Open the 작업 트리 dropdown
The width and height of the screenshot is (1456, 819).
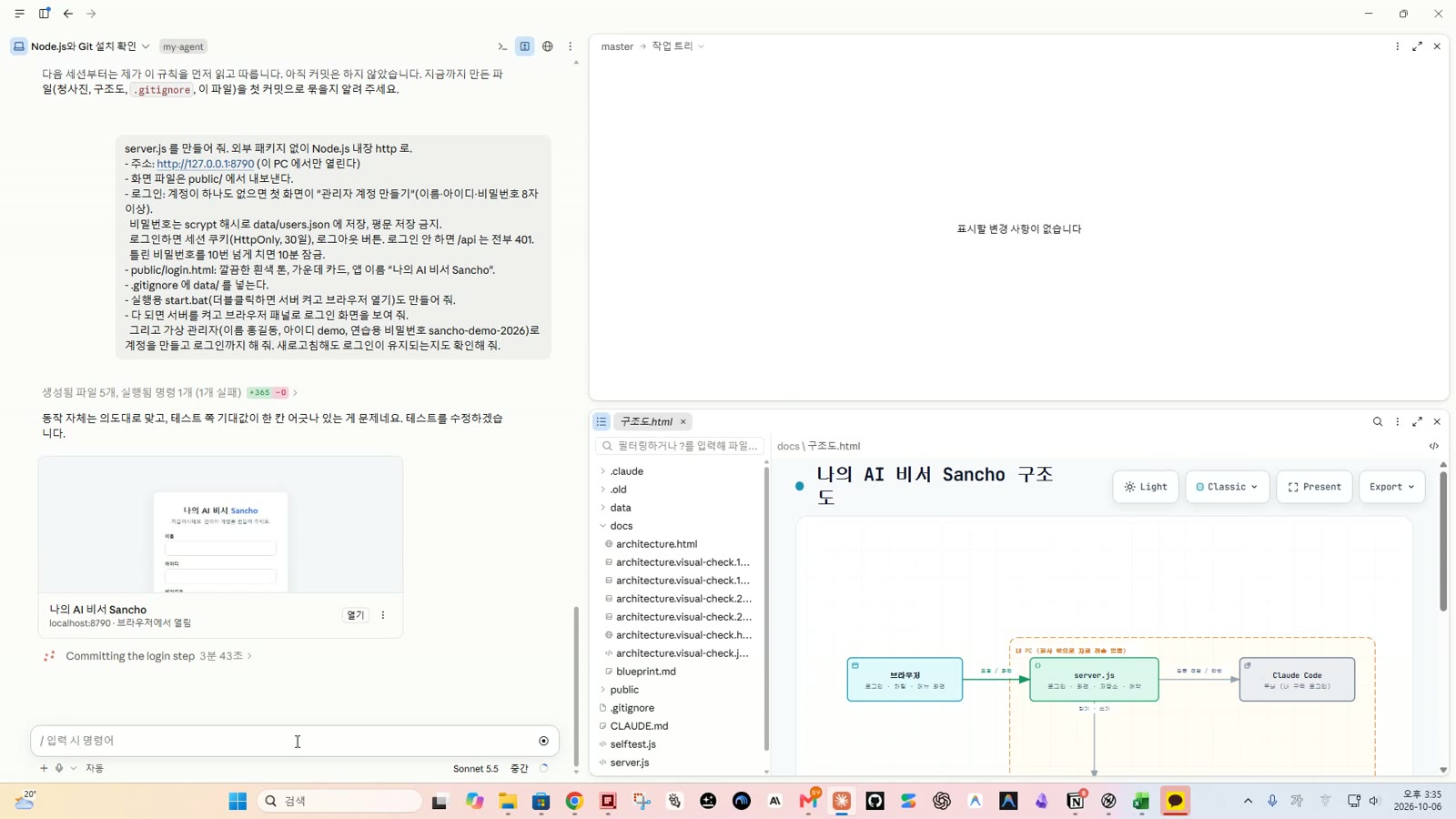pos(678,46)
